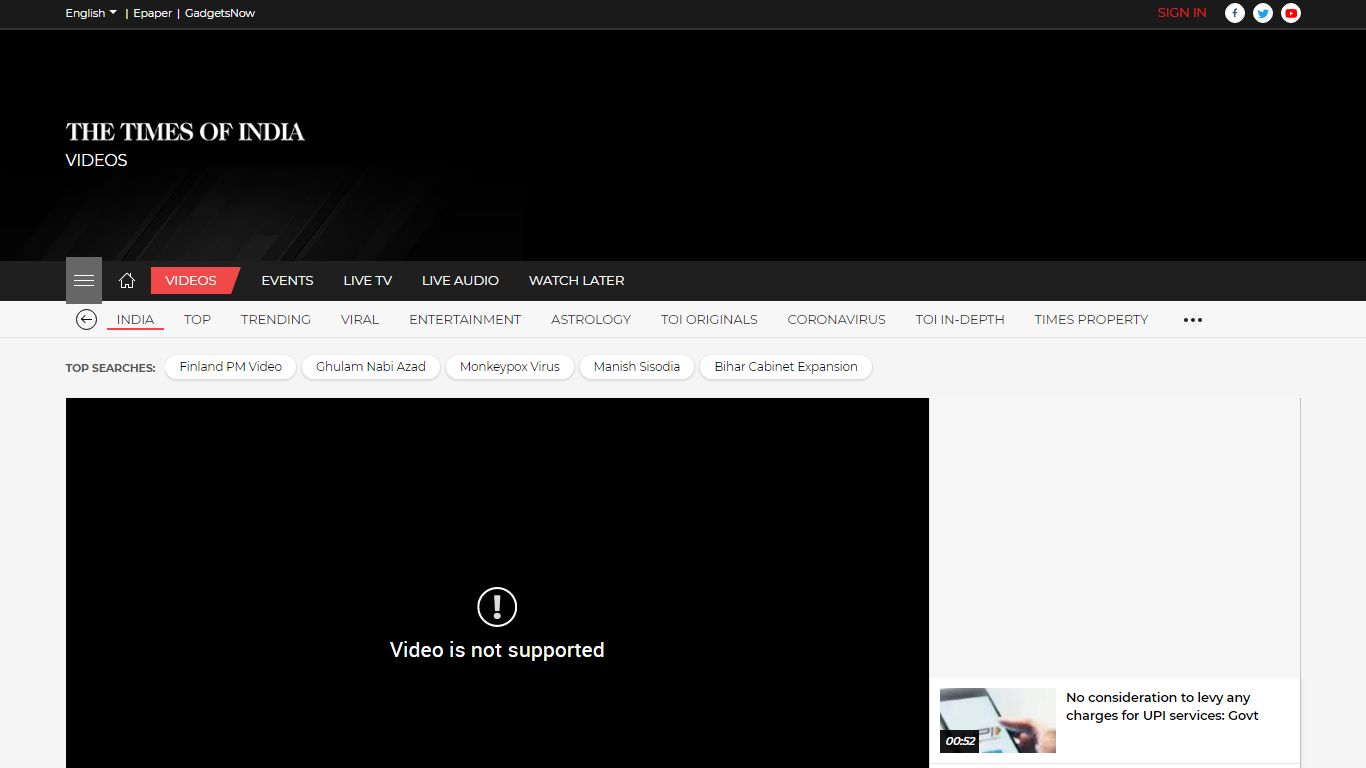The height and width of the screenshot is (768, 1366).
Task: Open the LIVE TV tab
Action: coord(368,281)
